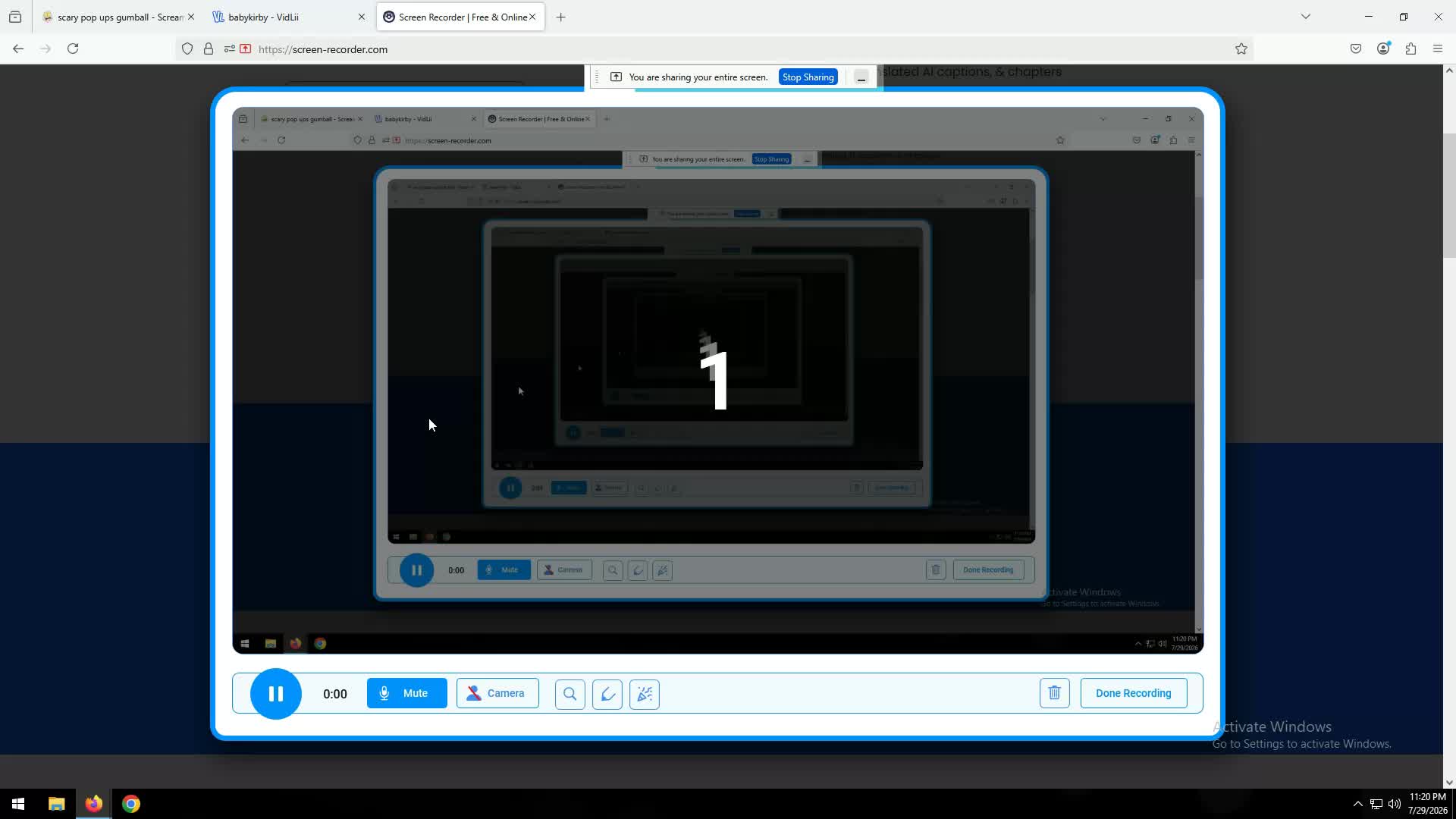1456x819 pixels.
Task: Go forward to the next page
Action: pyautogui.click(x=45, y=49)
